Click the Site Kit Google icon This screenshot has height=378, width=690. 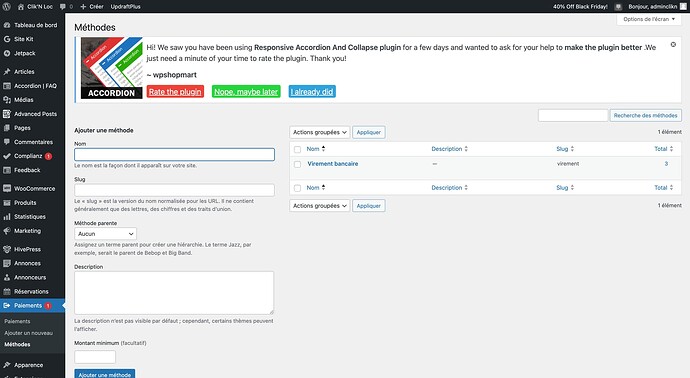[7, 39]
